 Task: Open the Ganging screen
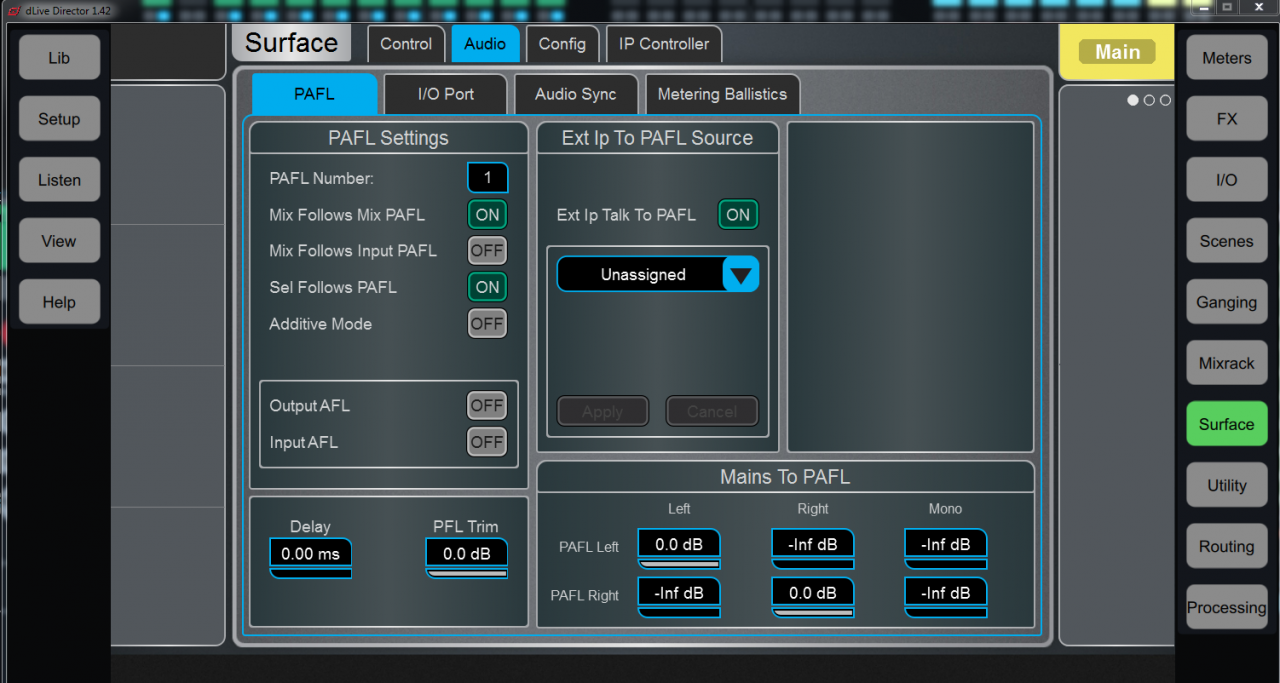(x=1227, y=302)
